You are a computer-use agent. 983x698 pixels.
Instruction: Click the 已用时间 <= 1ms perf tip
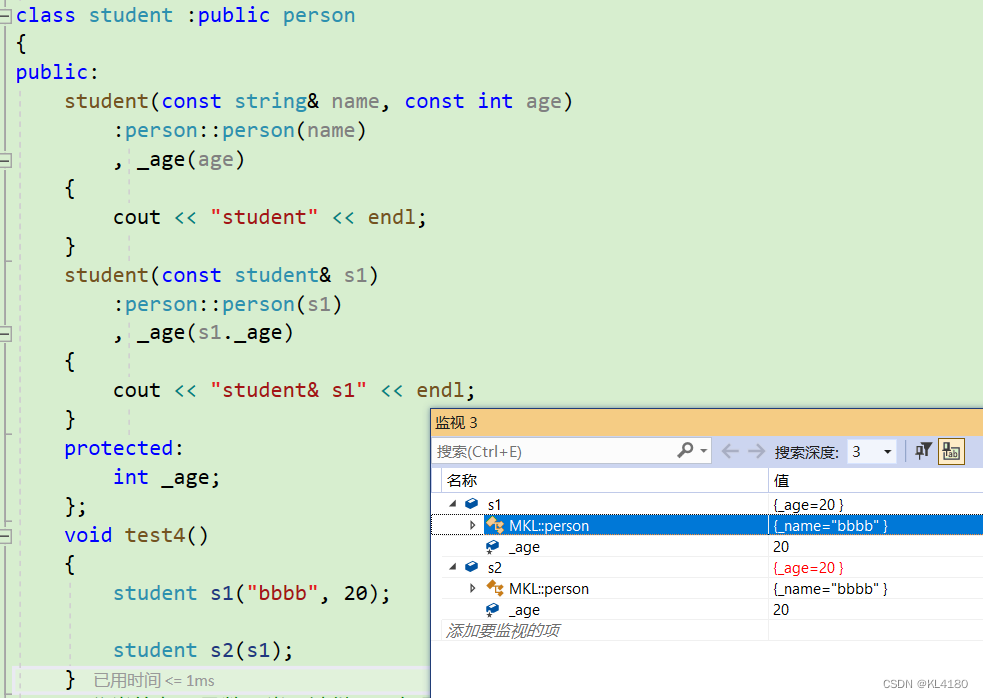pyautogui.click(x=154, y=680)
